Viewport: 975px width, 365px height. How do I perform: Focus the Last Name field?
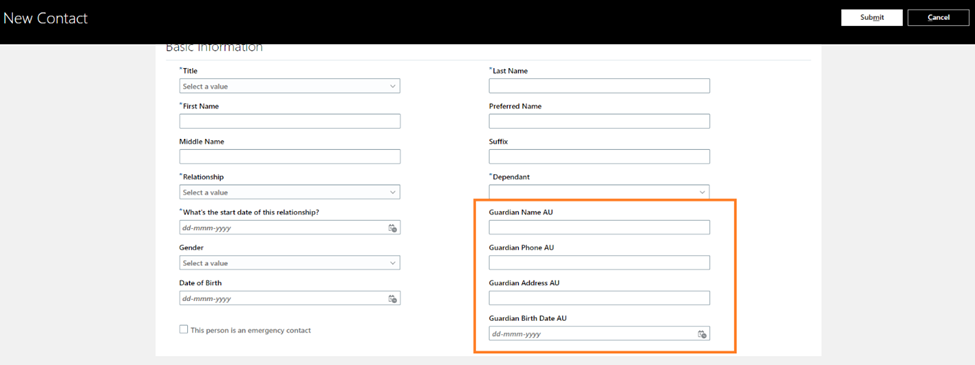[x=599, y=86]
